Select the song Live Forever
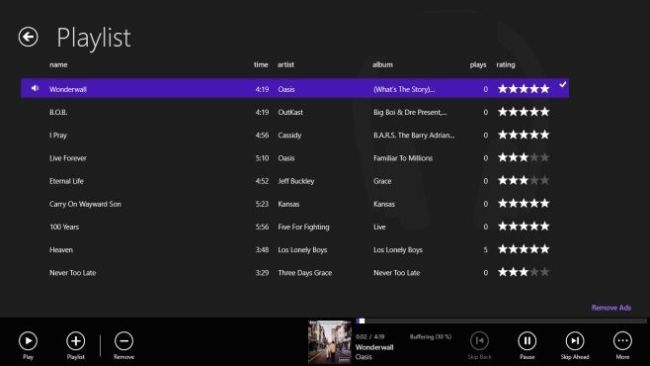The height and width of the screenshot is (366, 650). coord(68,158)
